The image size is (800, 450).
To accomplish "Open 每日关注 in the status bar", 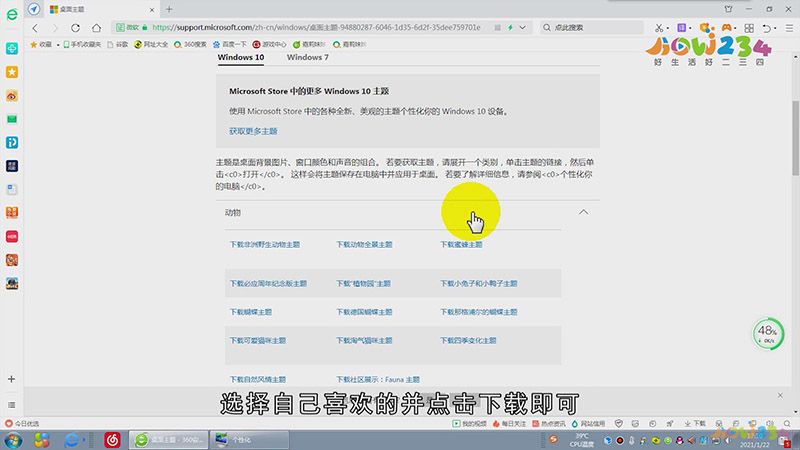I will (509, 423).
